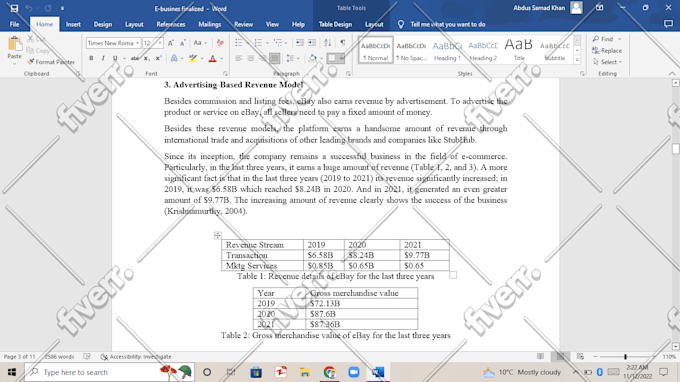This screenshot has width=680, height=382.
Task: Click the Paste button
Action: (x=14, y=49)
